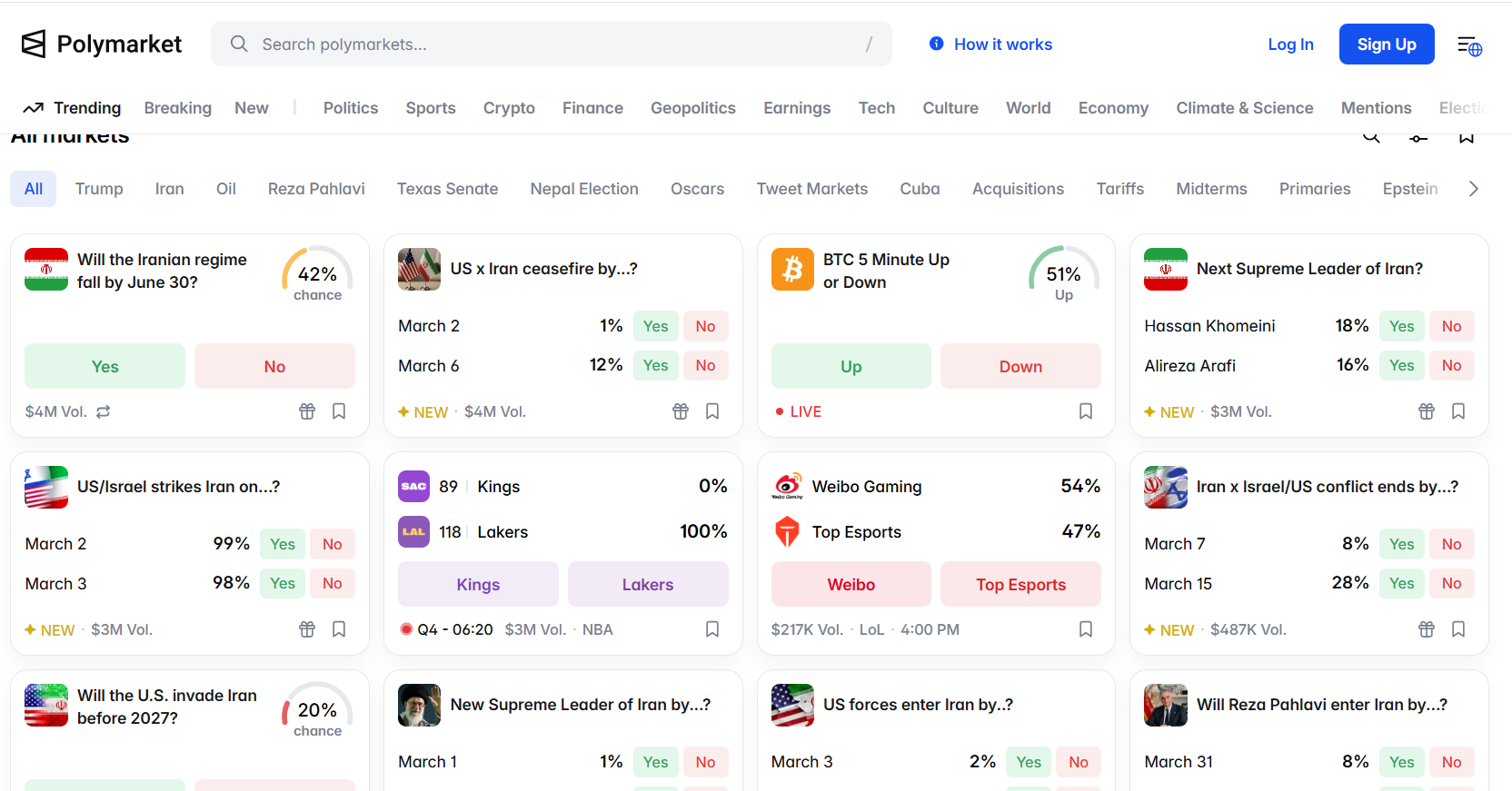Bookmark the Kings vs Lakers market
The height and width of the screenshot is (791, 1512).
[712, 629]
